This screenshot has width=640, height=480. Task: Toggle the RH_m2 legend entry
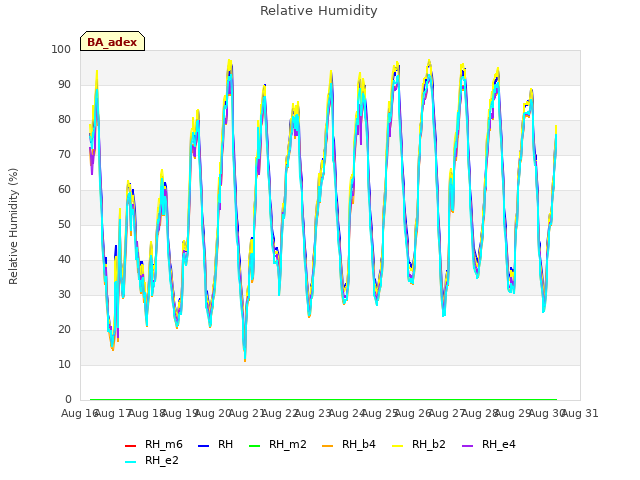point(278,444)
